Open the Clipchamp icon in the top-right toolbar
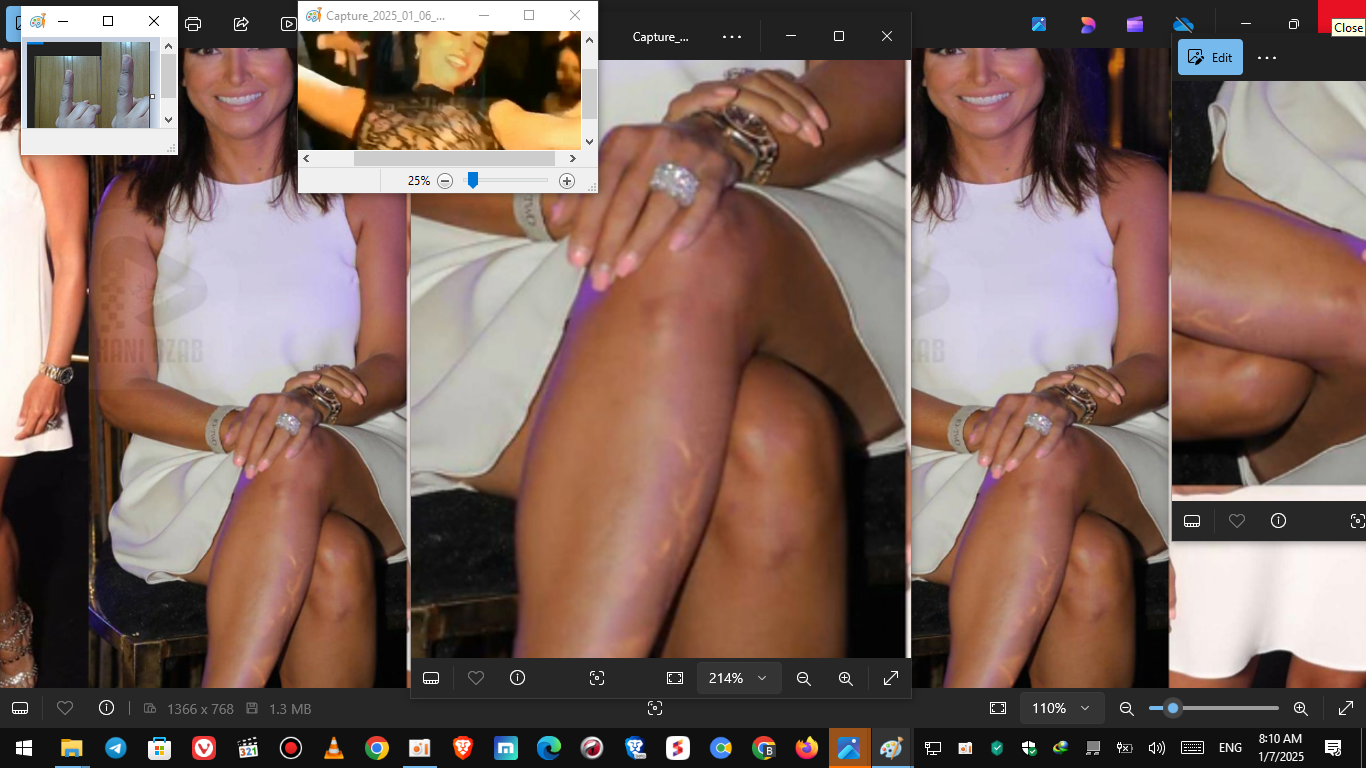Viewport: 1366px width, 768px height. (x=1135, y=24)
